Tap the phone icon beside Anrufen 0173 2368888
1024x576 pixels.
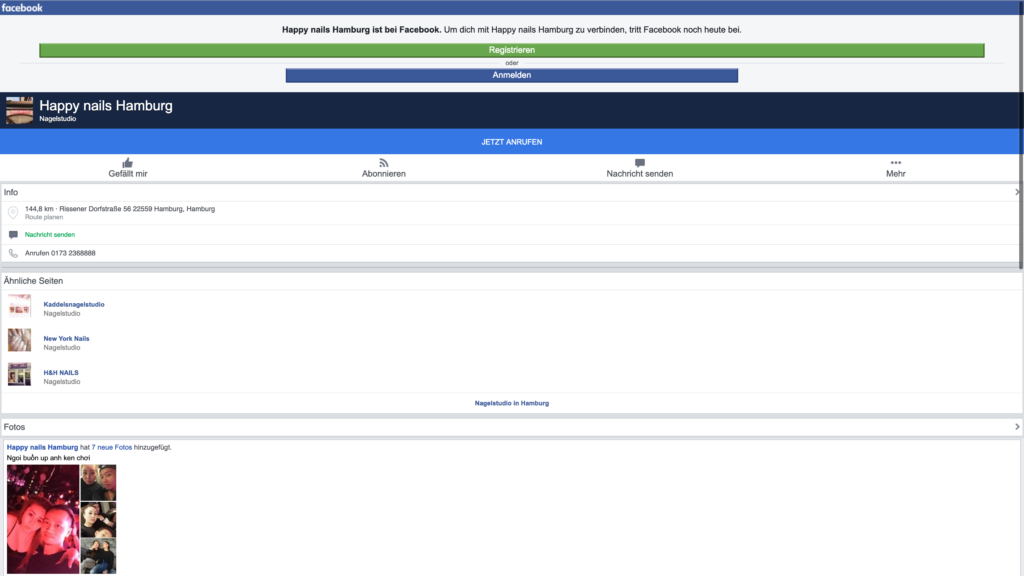pos(12,253)
